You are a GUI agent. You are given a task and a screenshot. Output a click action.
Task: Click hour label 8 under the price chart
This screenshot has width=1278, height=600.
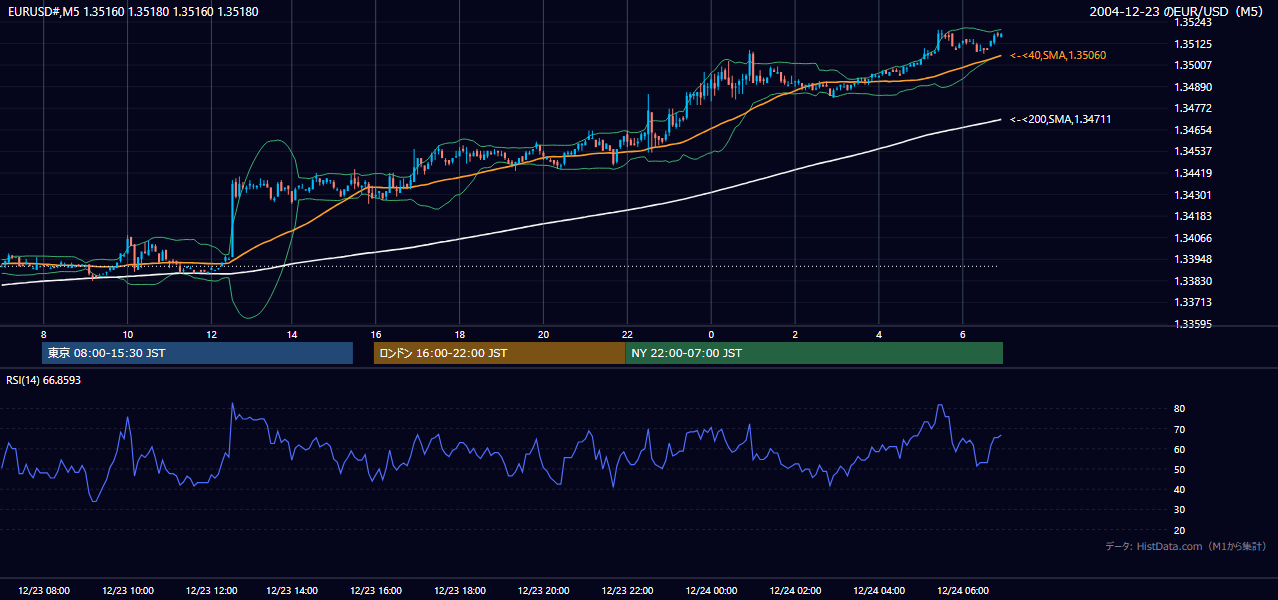[43, 334]
